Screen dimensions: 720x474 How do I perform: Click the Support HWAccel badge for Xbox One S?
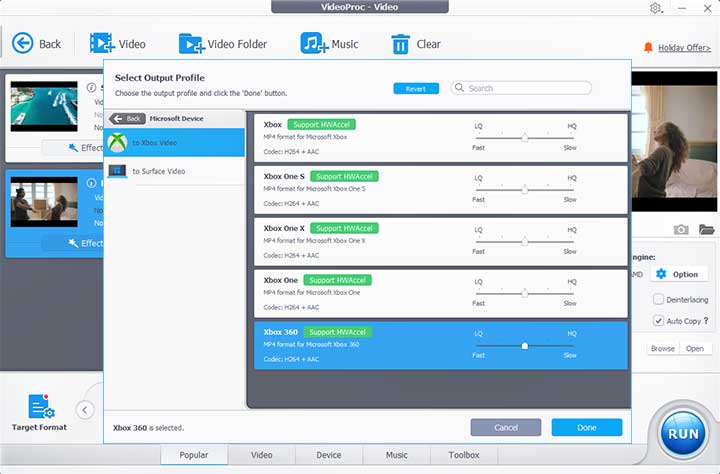point(344,176)
